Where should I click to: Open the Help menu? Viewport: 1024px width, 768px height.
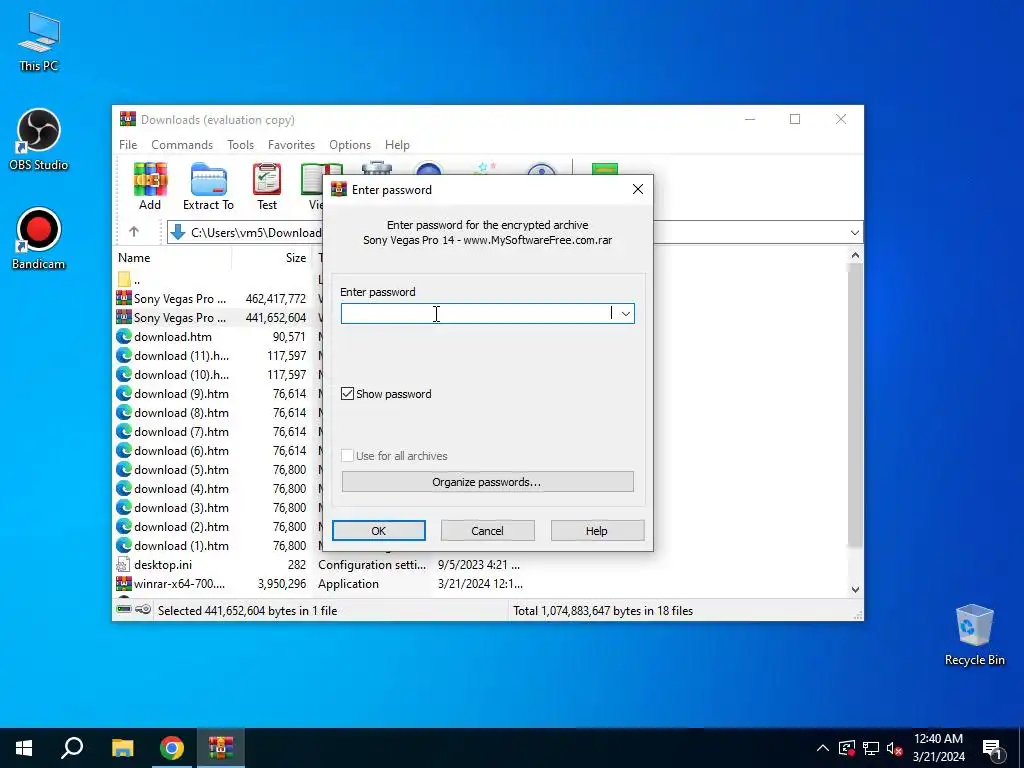pos(397,145)
